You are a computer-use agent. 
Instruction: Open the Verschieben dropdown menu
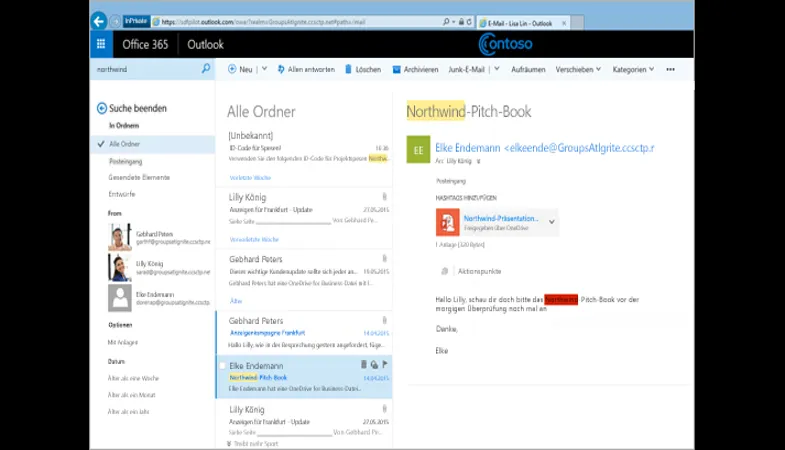tap(578, 70)
